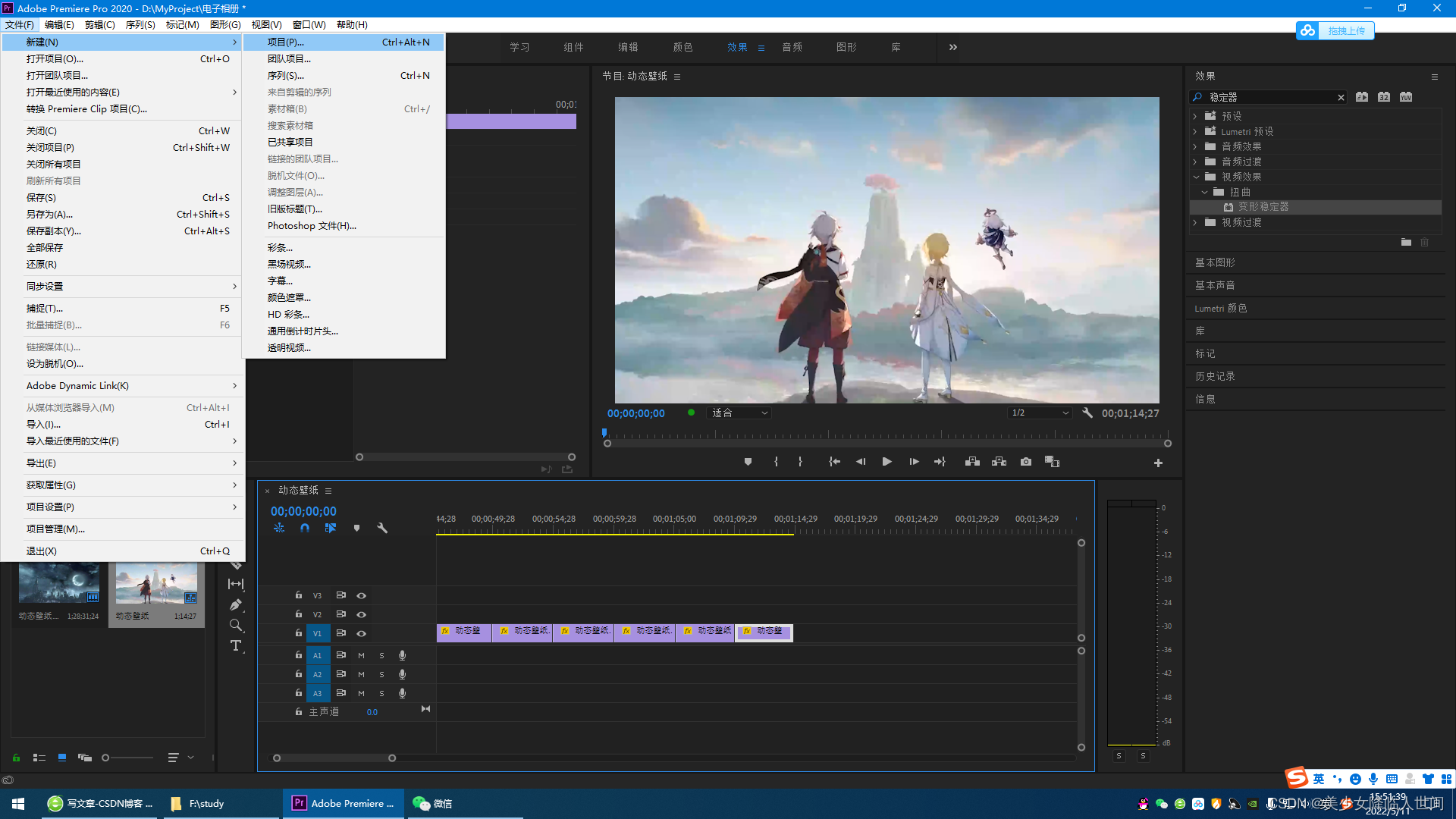Select 项目(P)... in New submenu

tap(344, 42)
